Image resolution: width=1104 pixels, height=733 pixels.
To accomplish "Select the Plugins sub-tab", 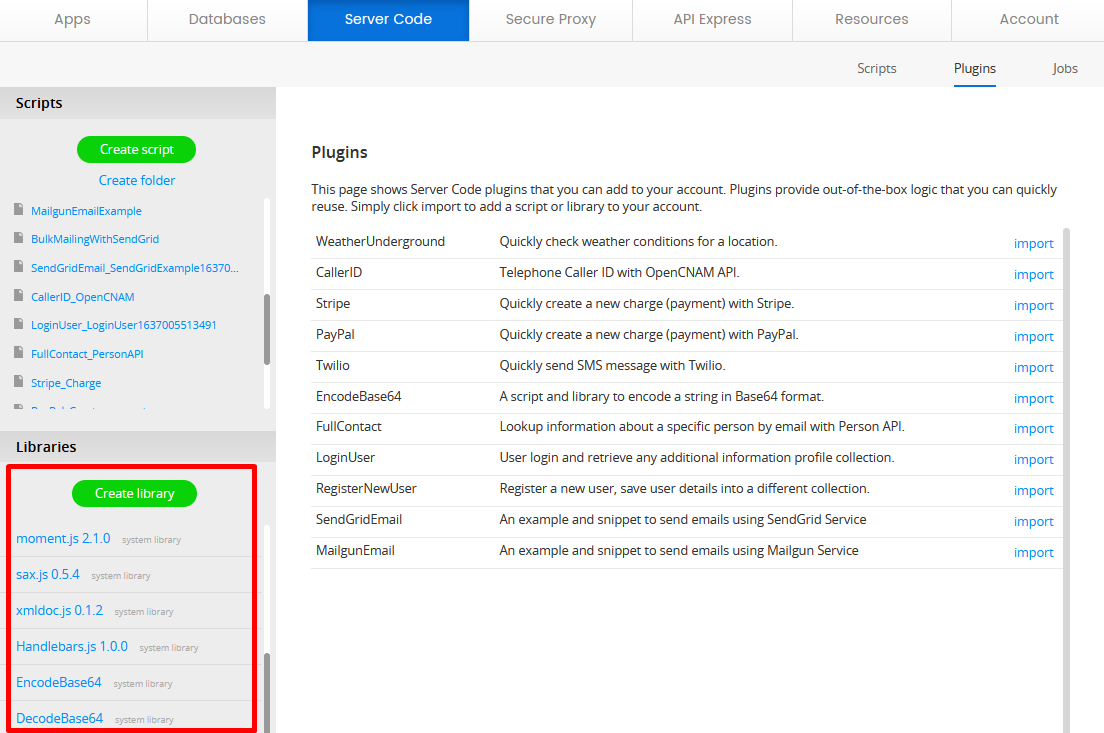I will click(974, 68).
